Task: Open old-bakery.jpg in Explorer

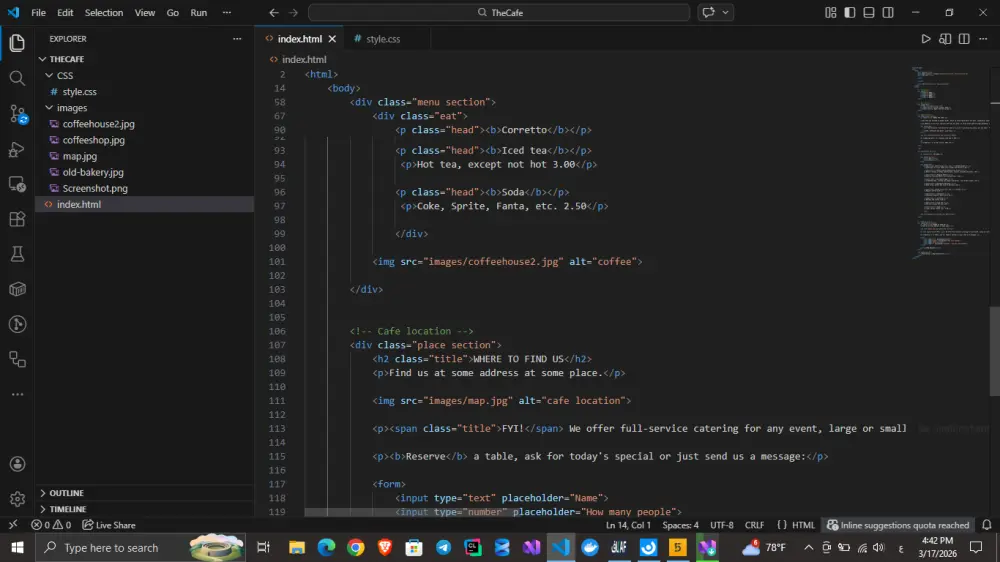Action: tap(93, 172)
